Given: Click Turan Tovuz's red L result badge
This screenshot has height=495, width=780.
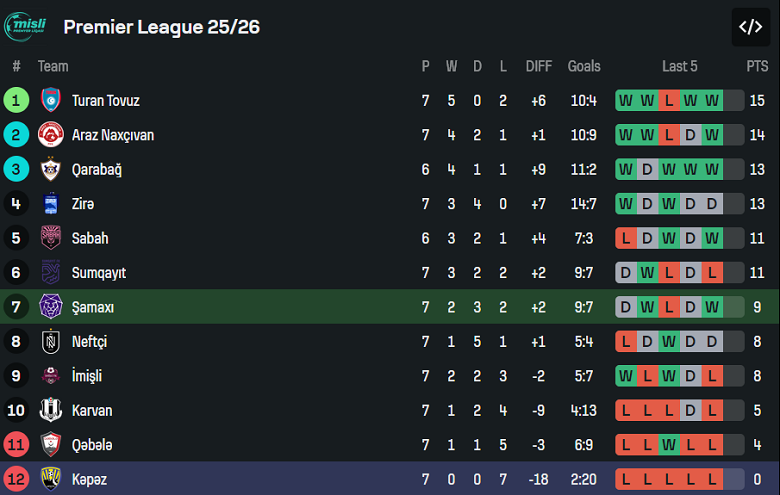Looking at the screenshot, I should tap(669, 100).
